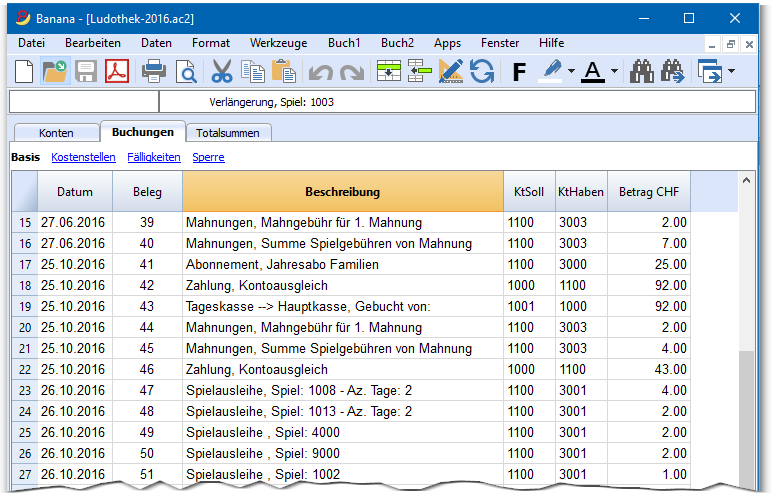Select the Buchungen tab
Image resolution: width=771 pixels, height=502 pixels.
[143, 132]
